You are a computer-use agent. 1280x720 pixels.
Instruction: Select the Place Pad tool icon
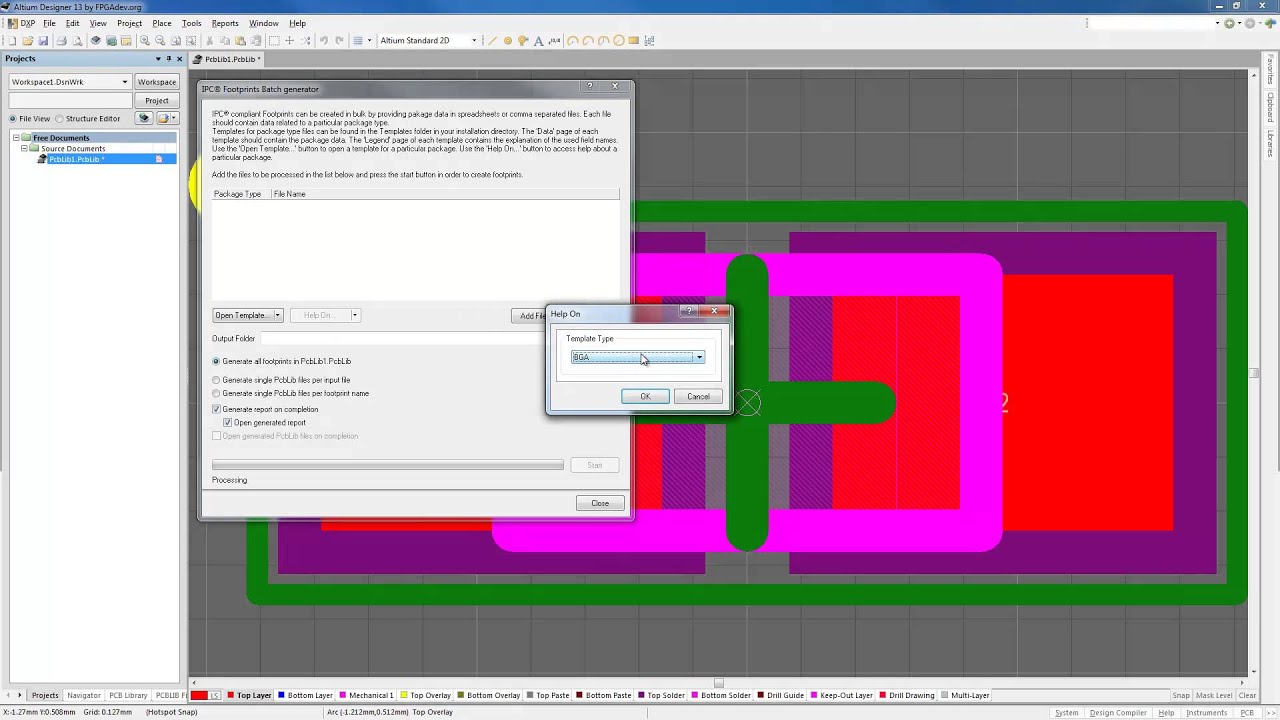(507, 41)
